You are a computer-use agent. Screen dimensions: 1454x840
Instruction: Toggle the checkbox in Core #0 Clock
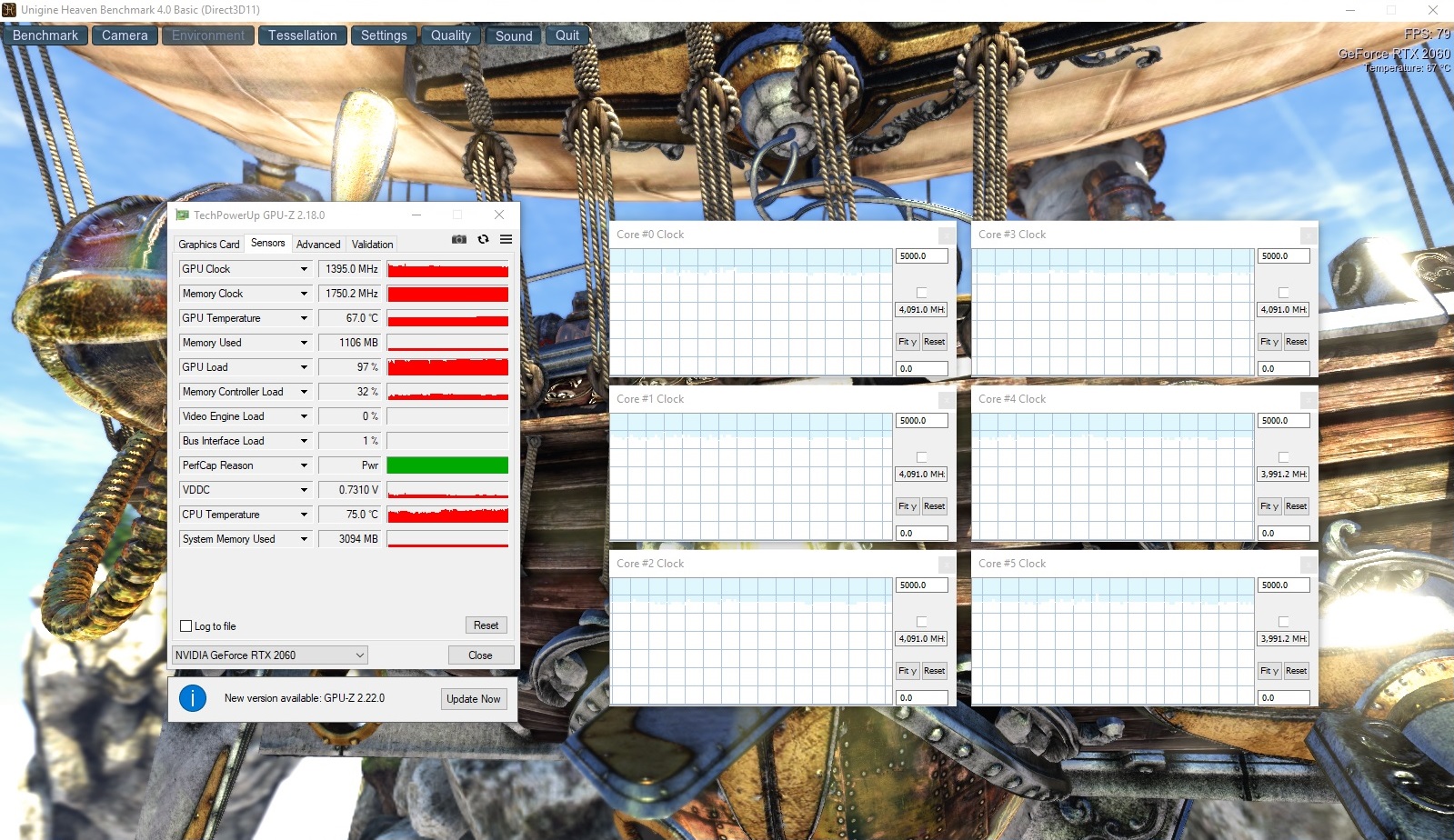tap(922, 293)
